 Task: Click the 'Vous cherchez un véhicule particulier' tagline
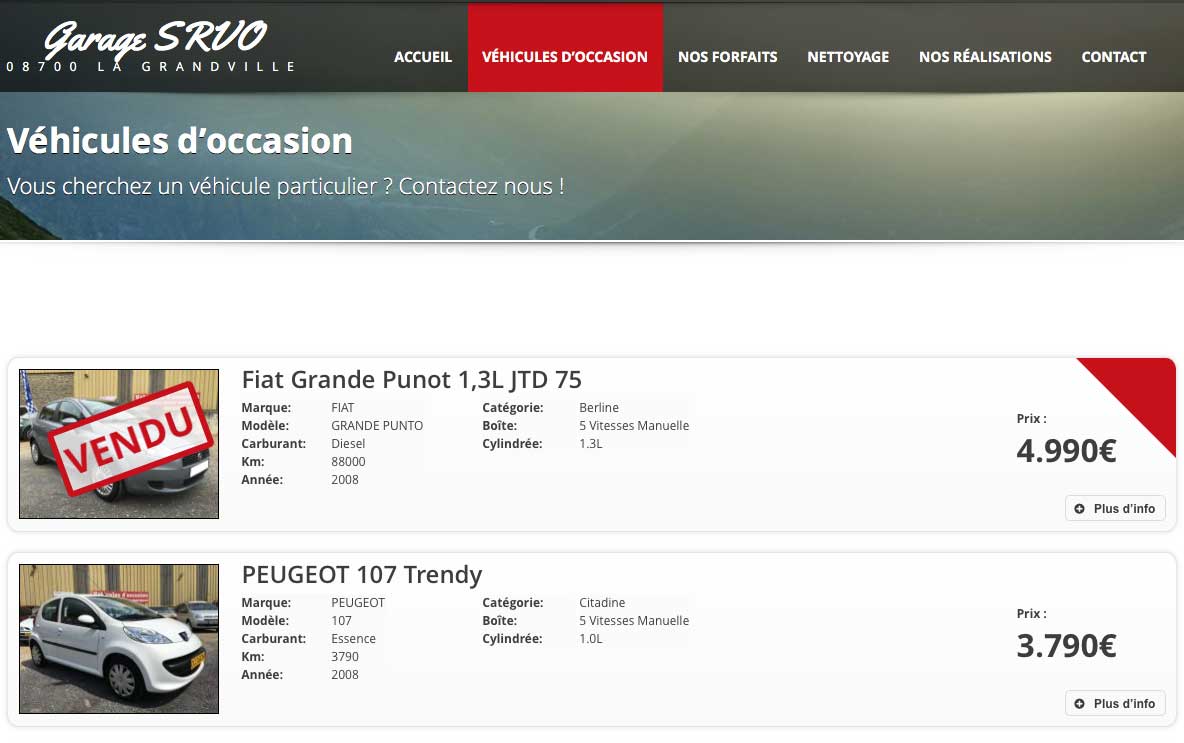tap(285, 187)
